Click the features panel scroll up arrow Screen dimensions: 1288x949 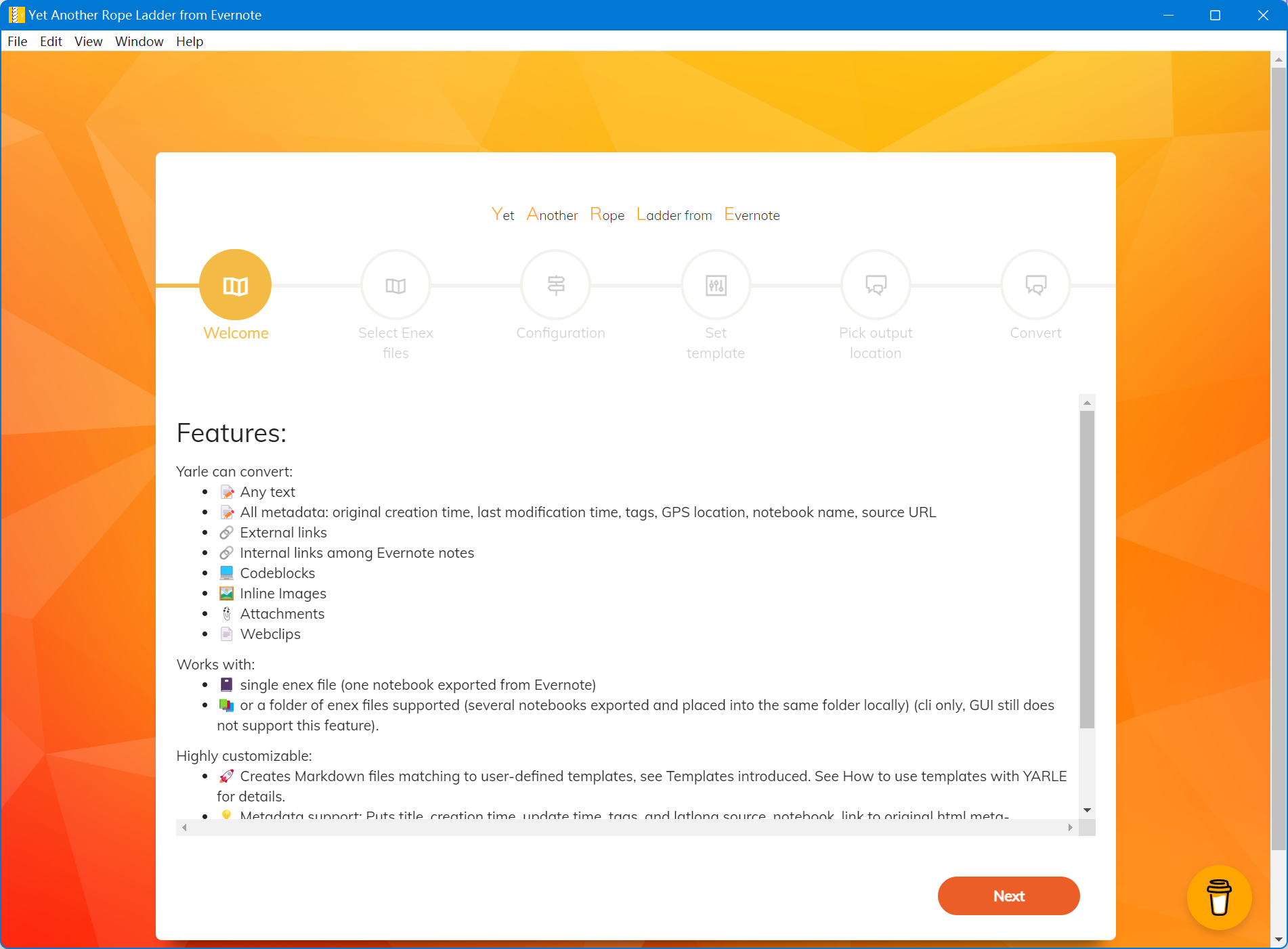1087,403
